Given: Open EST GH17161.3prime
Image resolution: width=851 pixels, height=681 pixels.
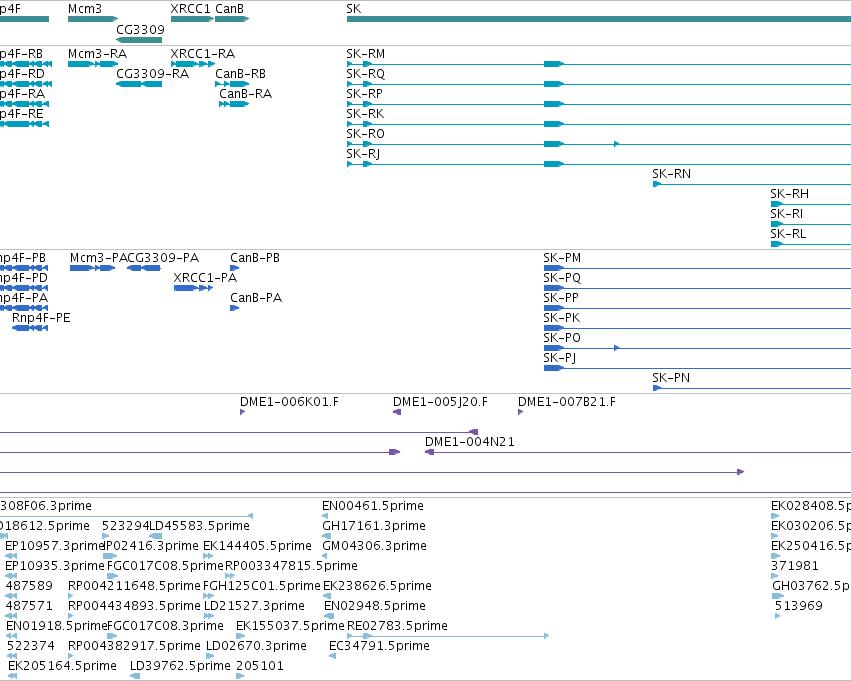Looking at the screenshot, I should click(x=374, y=526).
